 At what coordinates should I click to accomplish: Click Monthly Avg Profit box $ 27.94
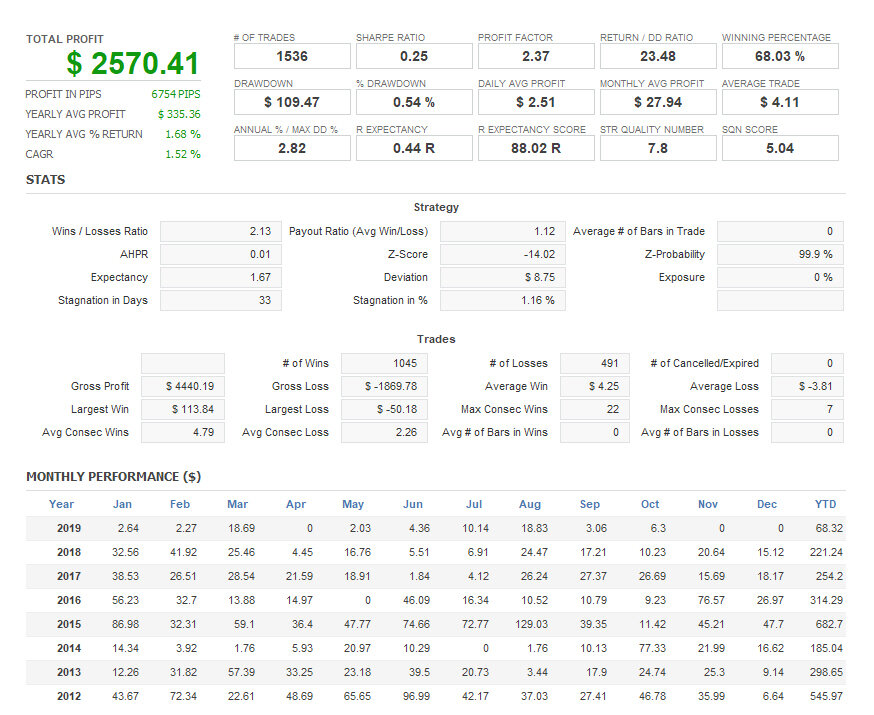click(x=658, y=103)
